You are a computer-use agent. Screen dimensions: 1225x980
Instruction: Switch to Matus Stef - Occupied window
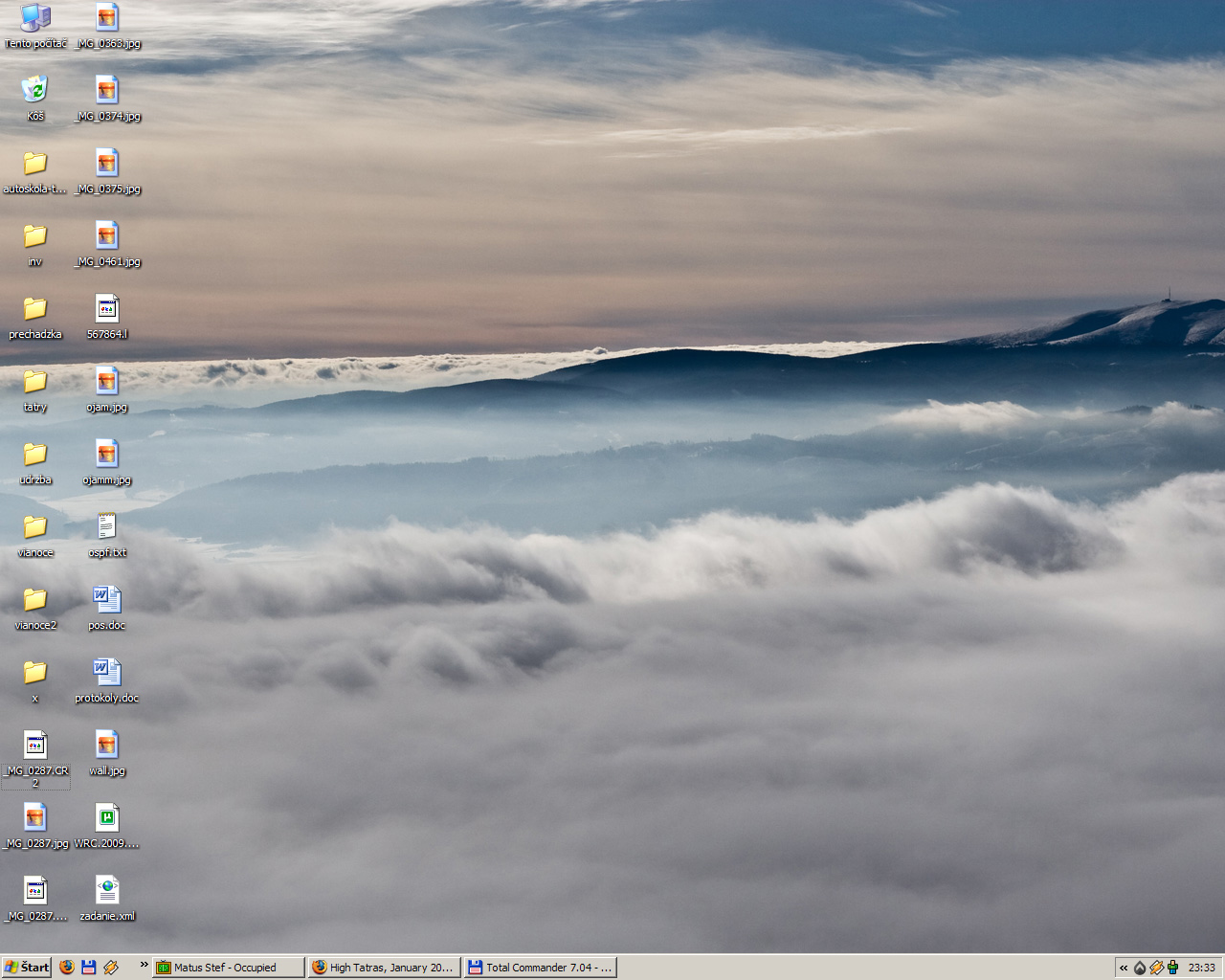[x=230, y=968]
